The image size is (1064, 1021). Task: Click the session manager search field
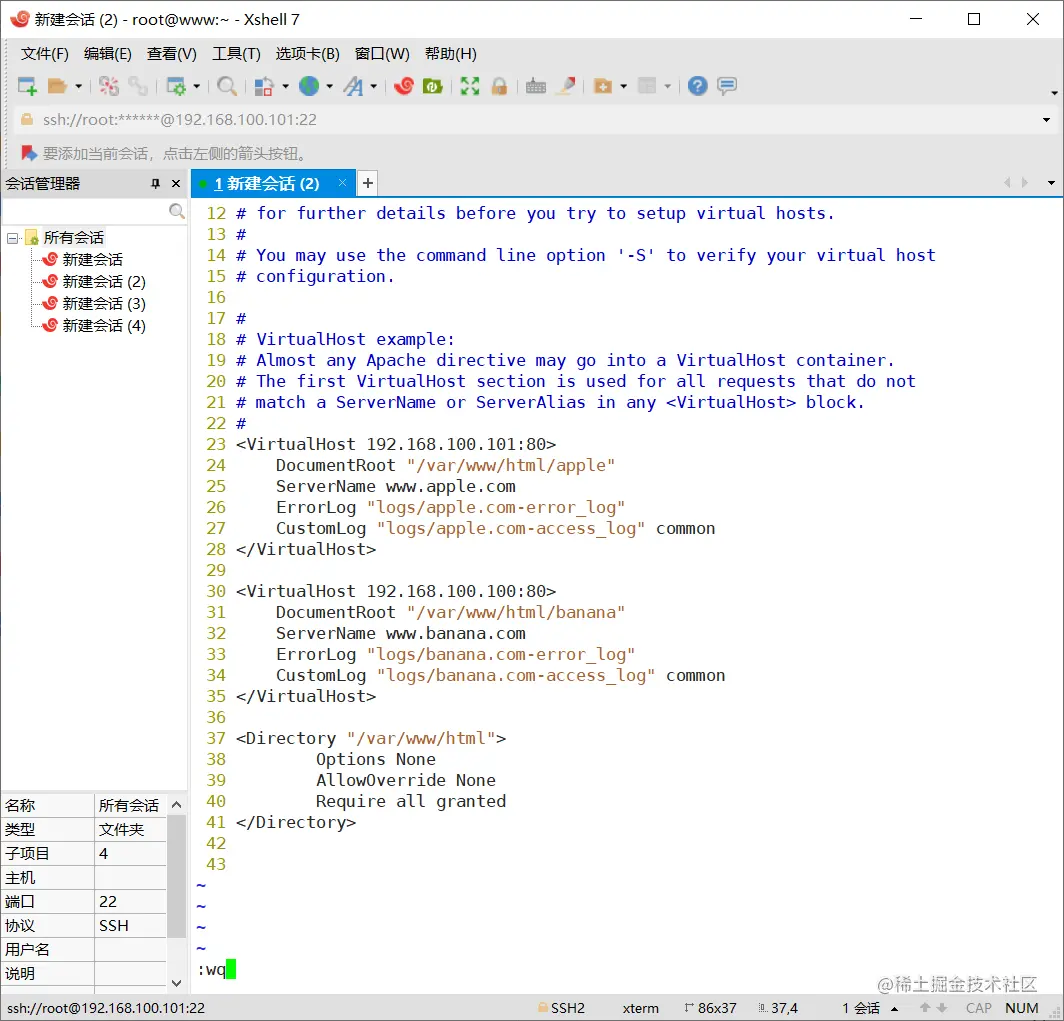[x=85, y=211]
